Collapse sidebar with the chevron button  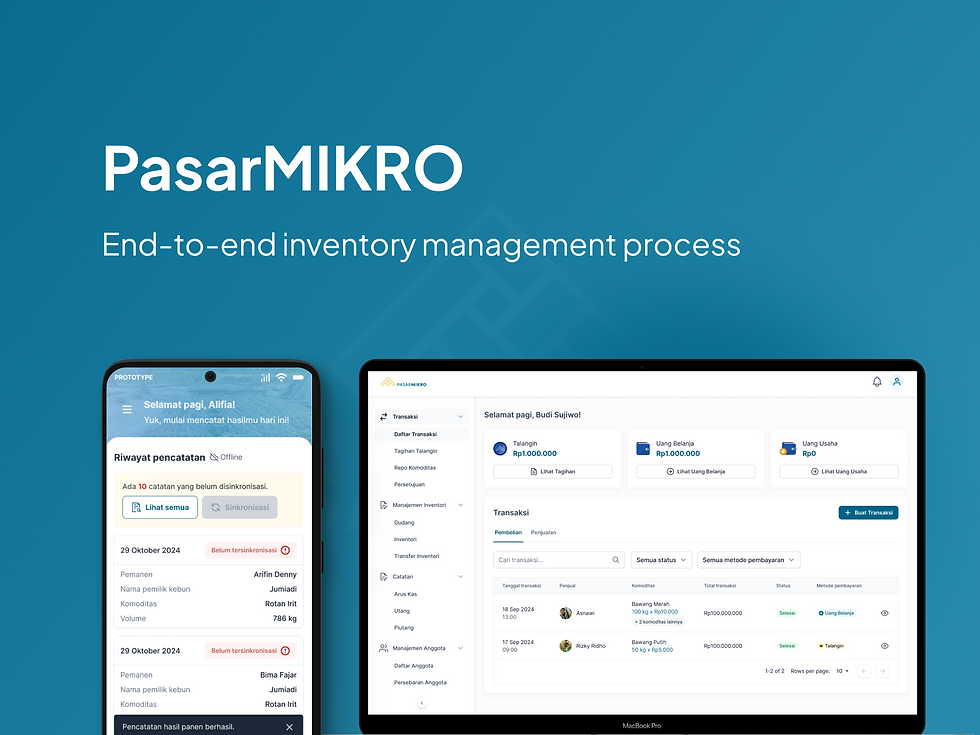coord(421,703)
